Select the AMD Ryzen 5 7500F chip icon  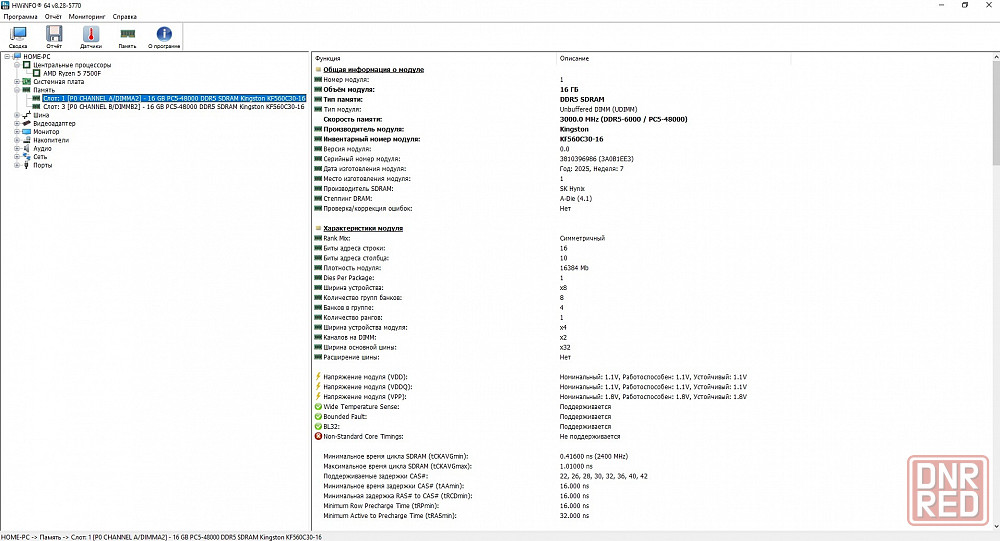(x=37, y=73)
